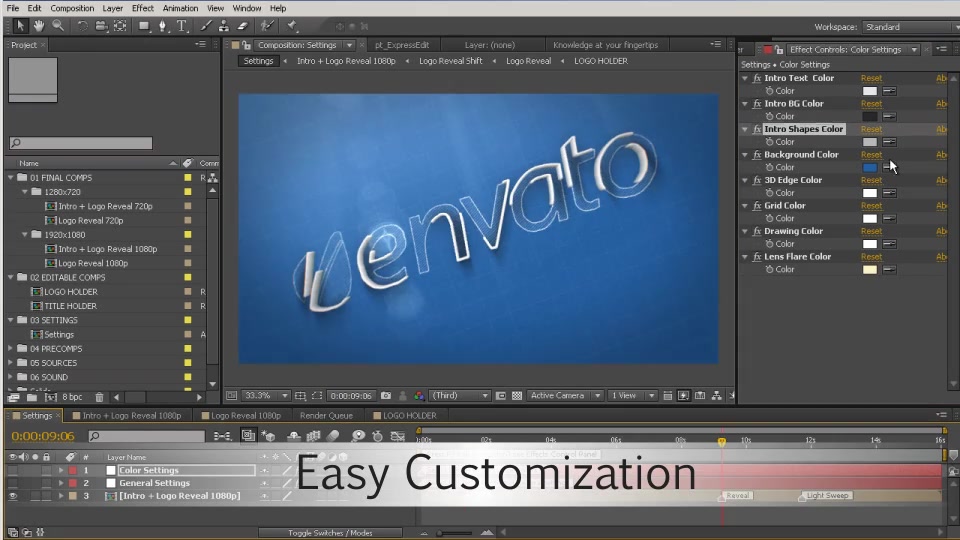Viewport: 960px width, 540px height.
Task: Toggle fx switch on Background Color effect
Action: pyautogui.click(x=757, y=155)
